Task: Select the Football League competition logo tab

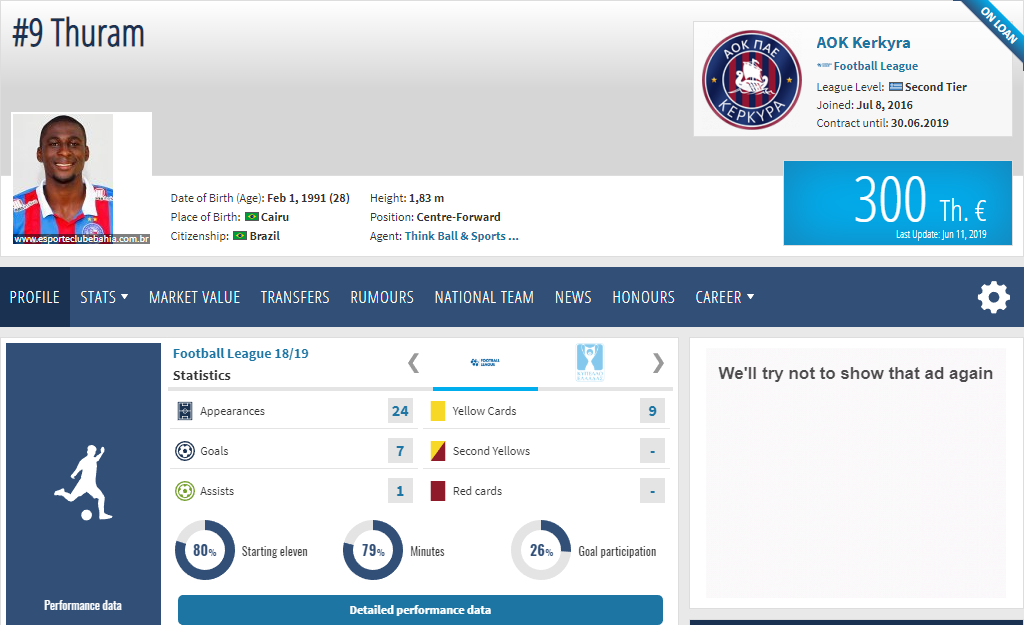Action: tap(485, 362)
